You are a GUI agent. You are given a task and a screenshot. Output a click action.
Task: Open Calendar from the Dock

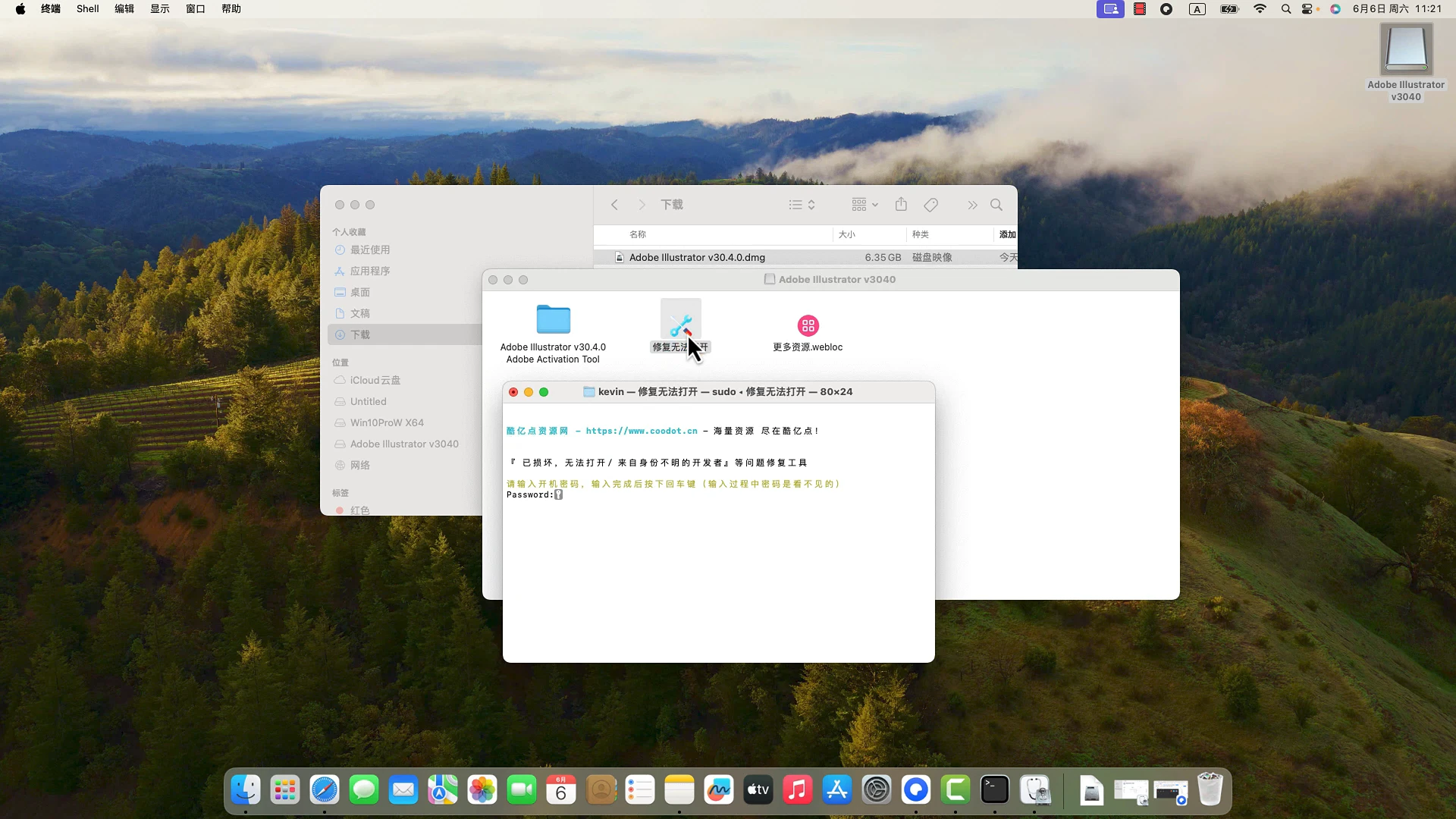[561, 790]
